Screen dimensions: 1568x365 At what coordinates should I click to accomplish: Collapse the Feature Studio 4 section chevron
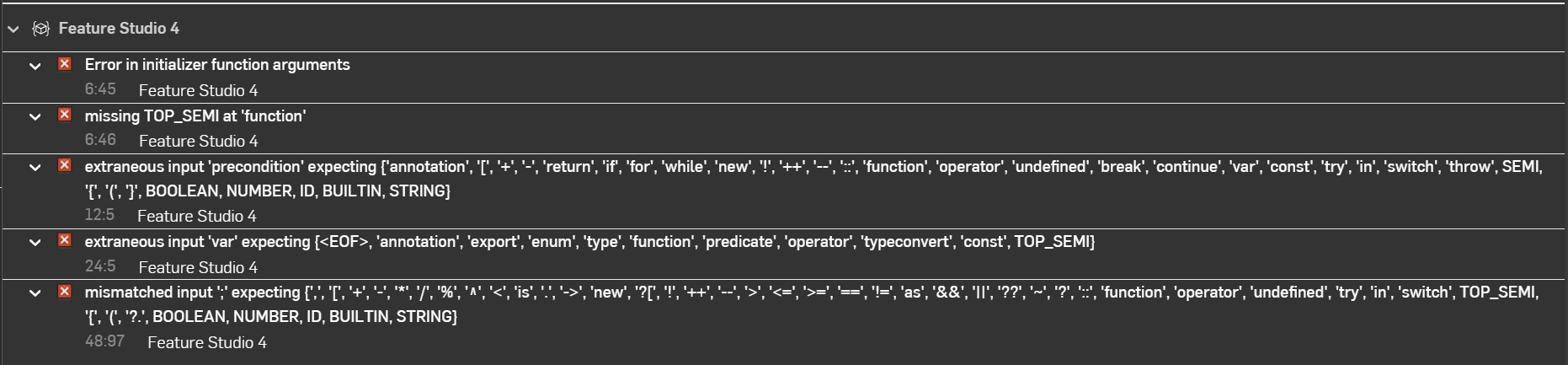tap(13, 29)
